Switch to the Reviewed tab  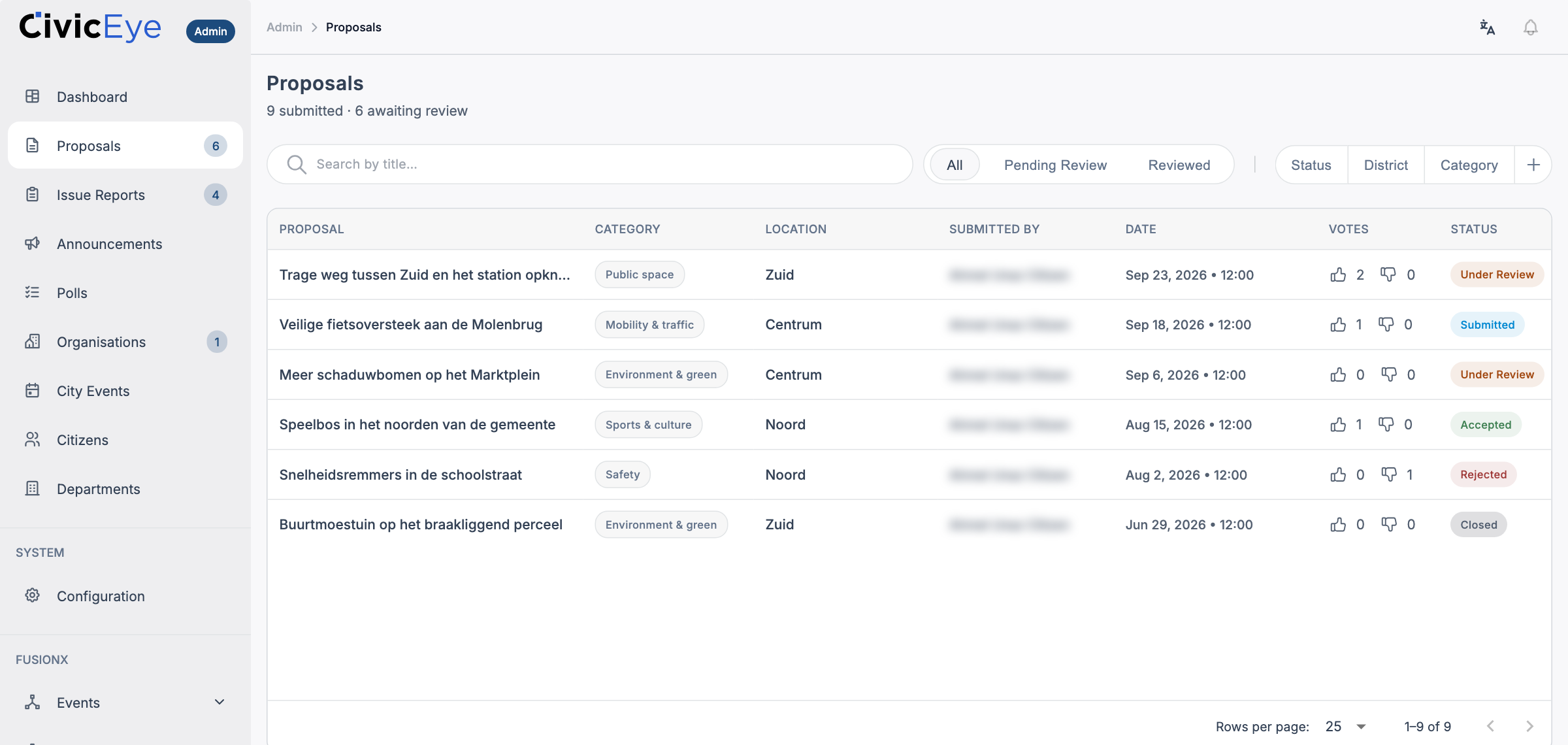click(1179, 165)
